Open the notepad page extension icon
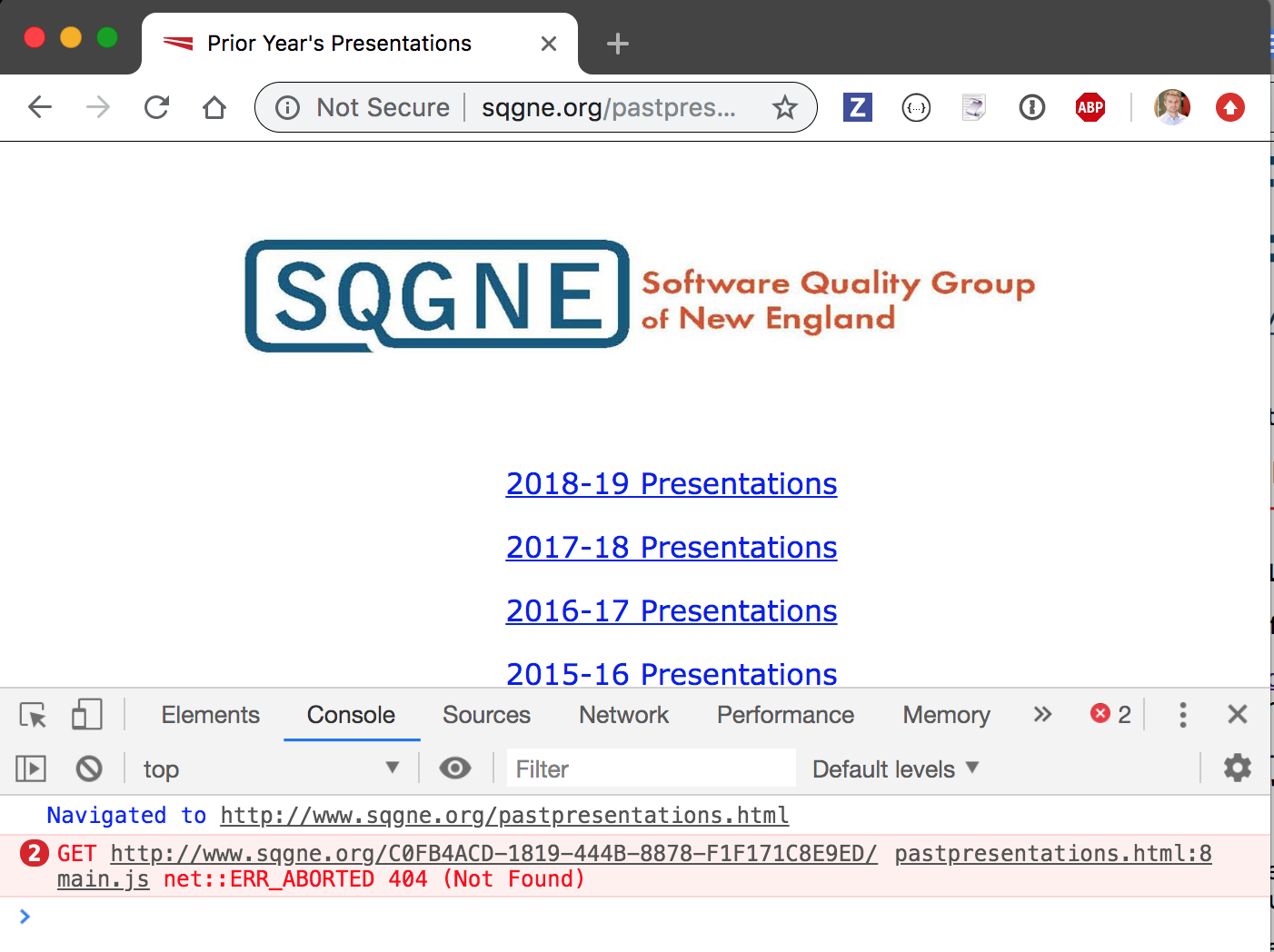This screenshot has width=1274, height=952. click(973, 107)
